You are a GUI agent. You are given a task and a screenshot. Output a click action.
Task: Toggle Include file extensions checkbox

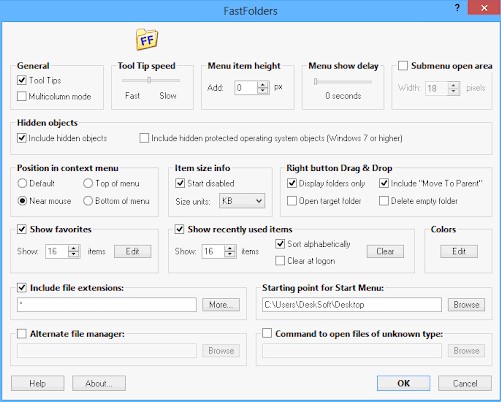click(22, 288)
